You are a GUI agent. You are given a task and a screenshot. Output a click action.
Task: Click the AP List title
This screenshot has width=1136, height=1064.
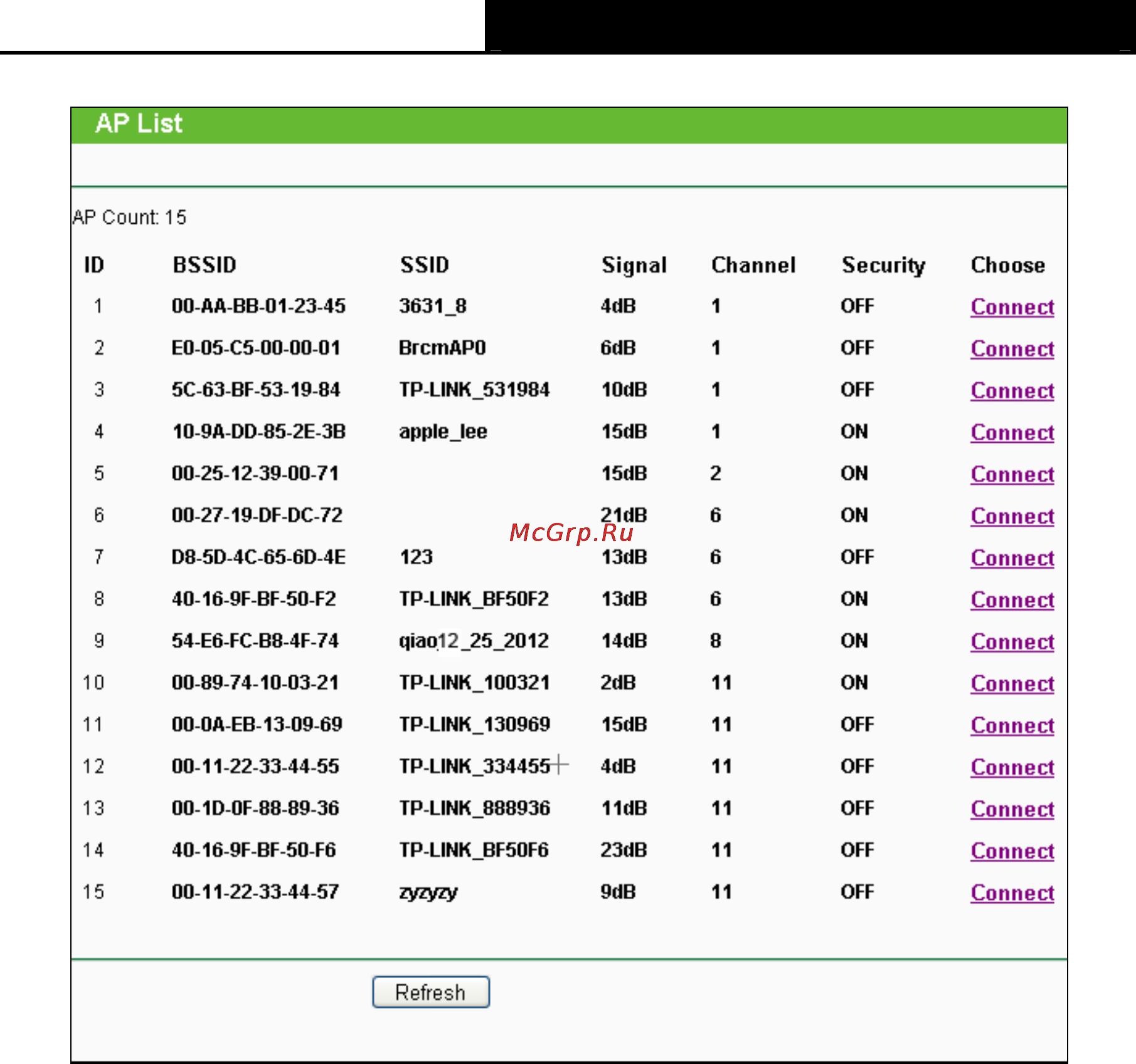pyautogui.click(x=139, y=124)
